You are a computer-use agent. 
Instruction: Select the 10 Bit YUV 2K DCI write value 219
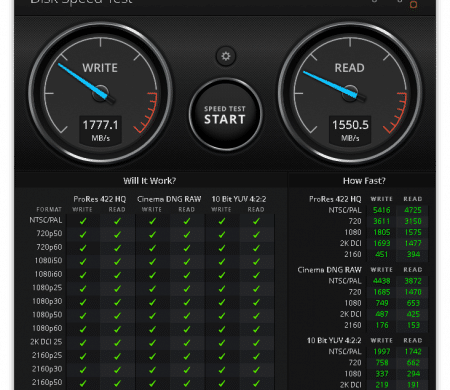pyautogui.click(x=382, y=384)
